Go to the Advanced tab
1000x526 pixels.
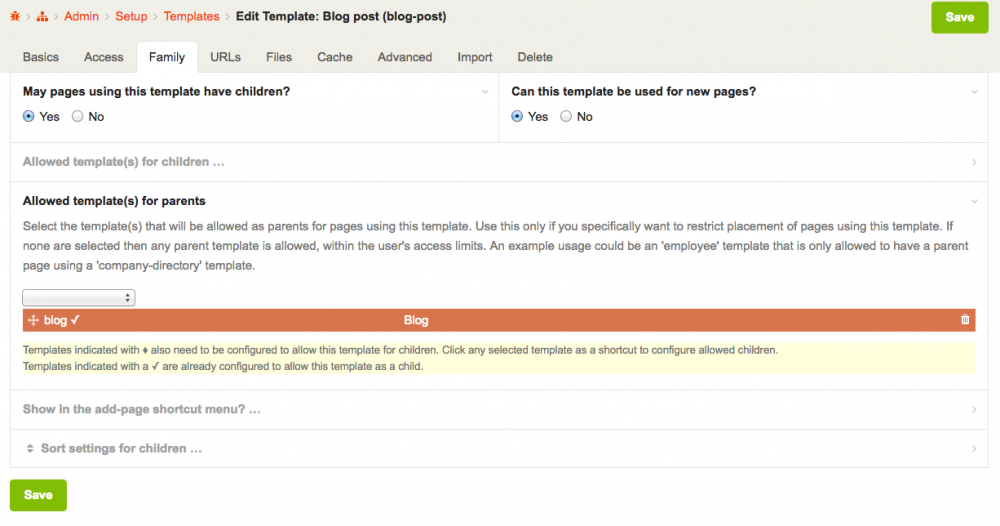click(x=405, y=57)
